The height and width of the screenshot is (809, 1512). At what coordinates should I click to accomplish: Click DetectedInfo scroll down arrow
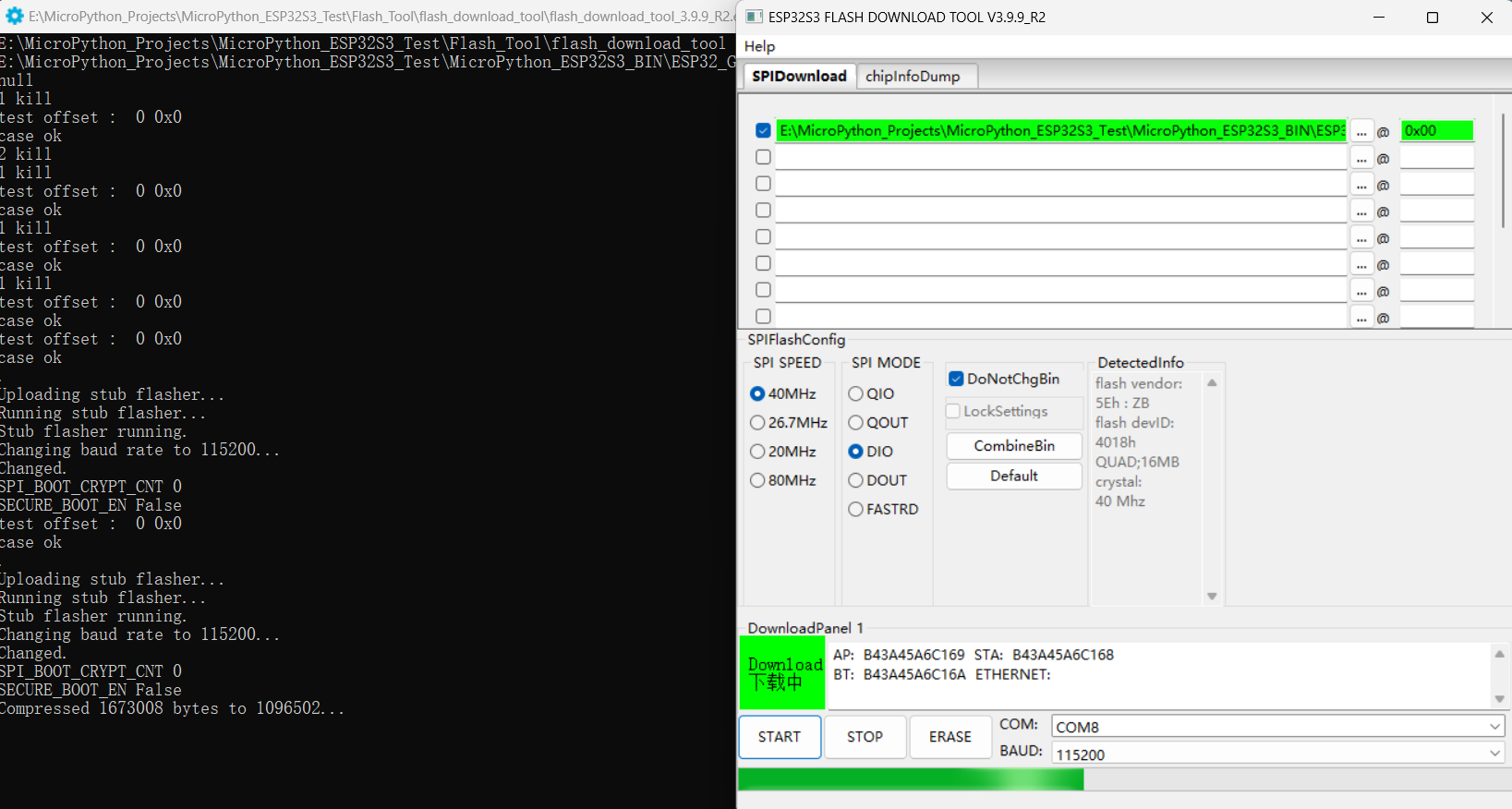point(1212,597)
